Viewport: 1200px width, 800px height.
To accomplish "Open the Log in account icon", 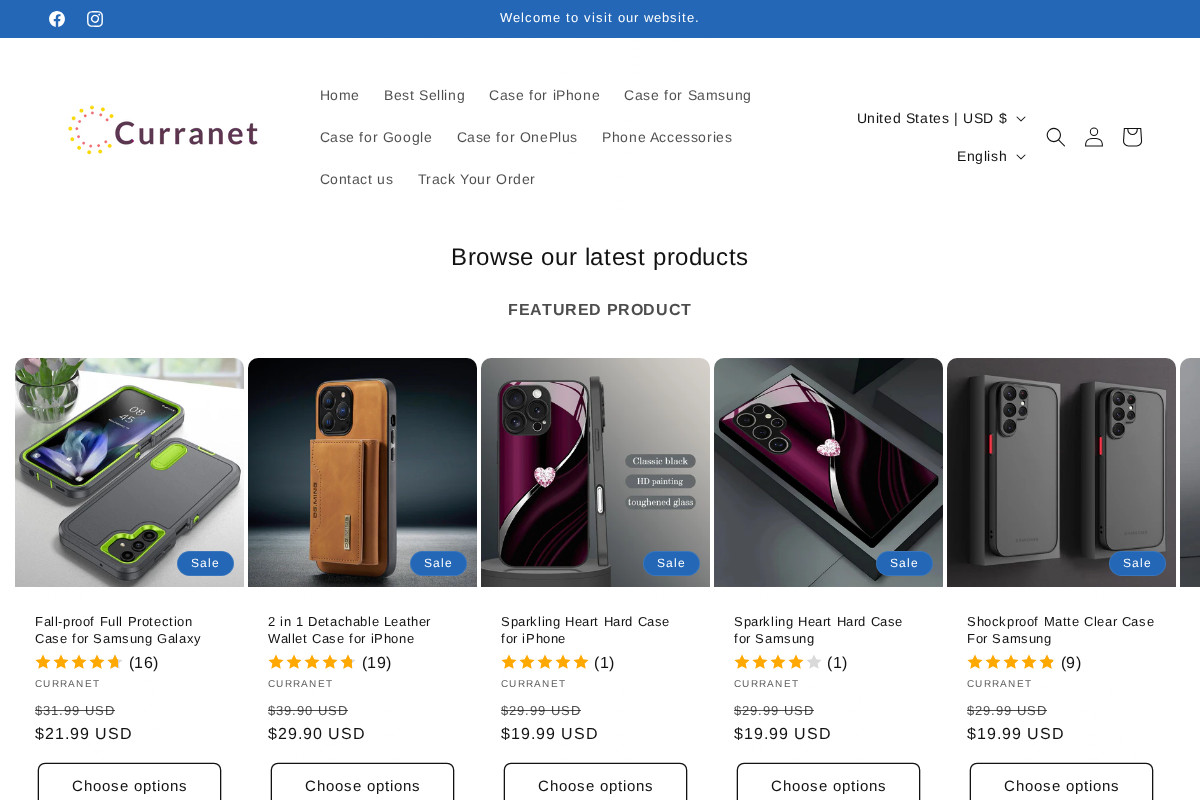I will click(1093, 137).
